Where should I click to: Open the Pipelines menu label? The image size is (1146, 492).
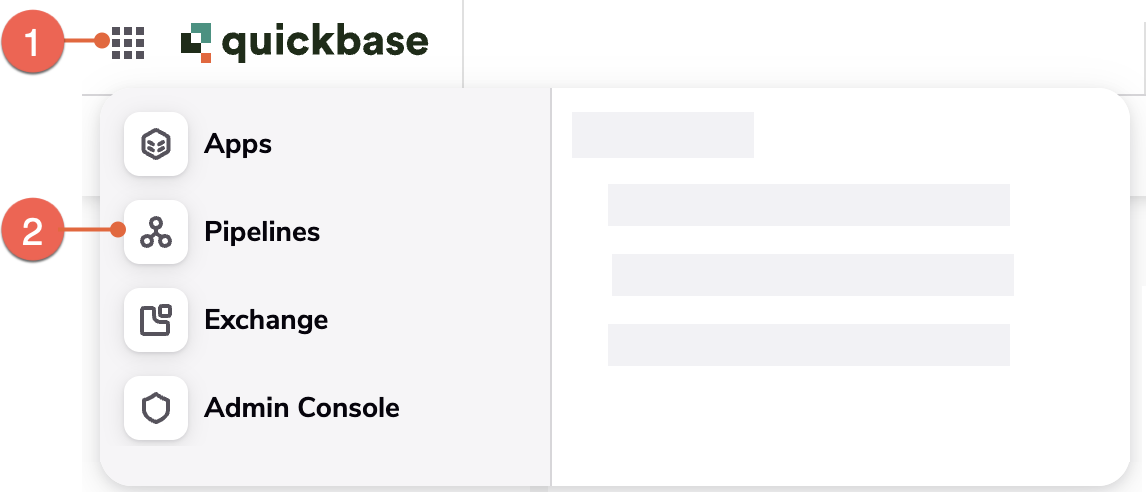coord(262,232)
